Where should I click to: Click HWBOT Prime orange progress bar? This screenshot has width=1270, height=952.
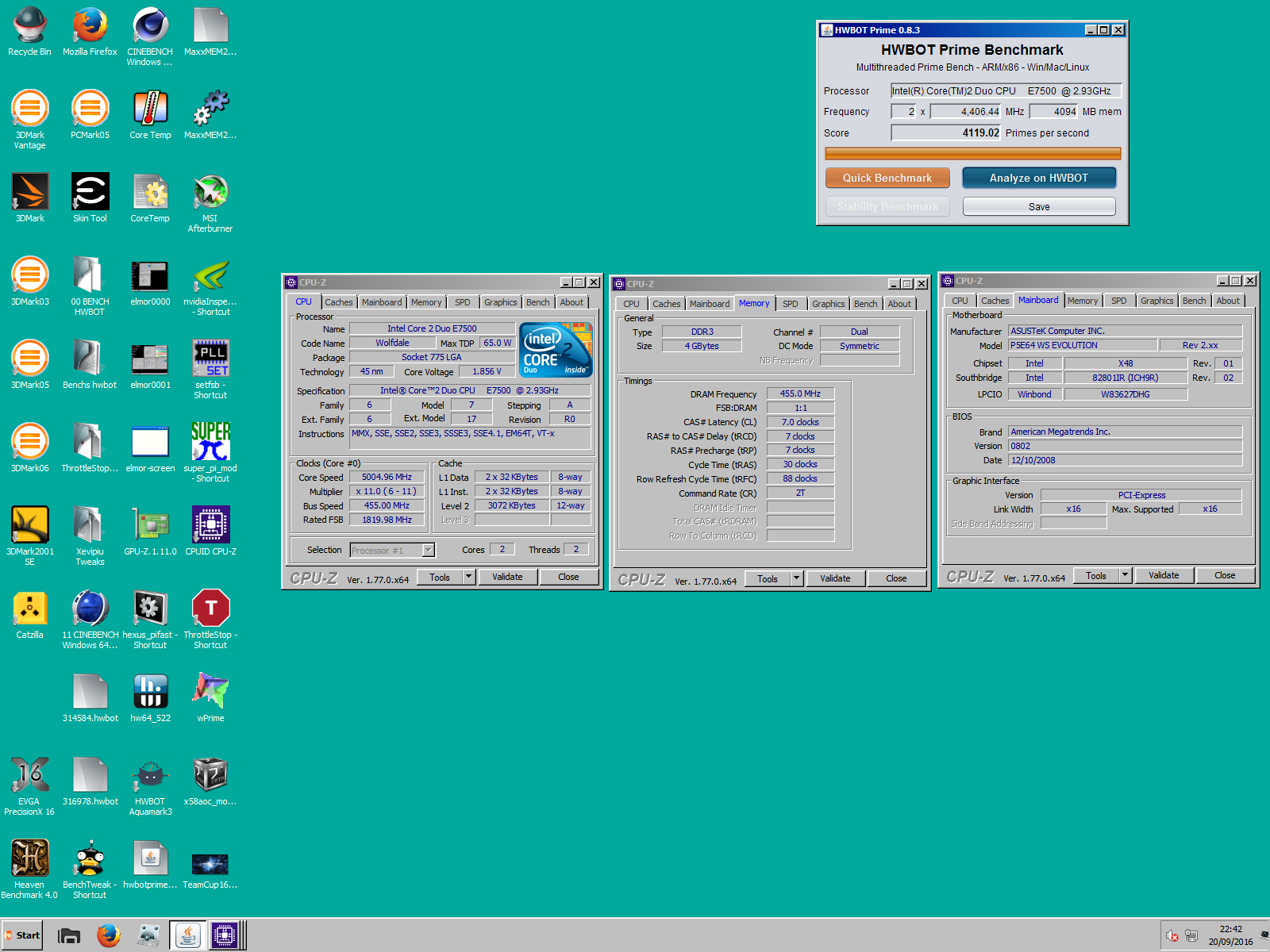tap(973, 153)
